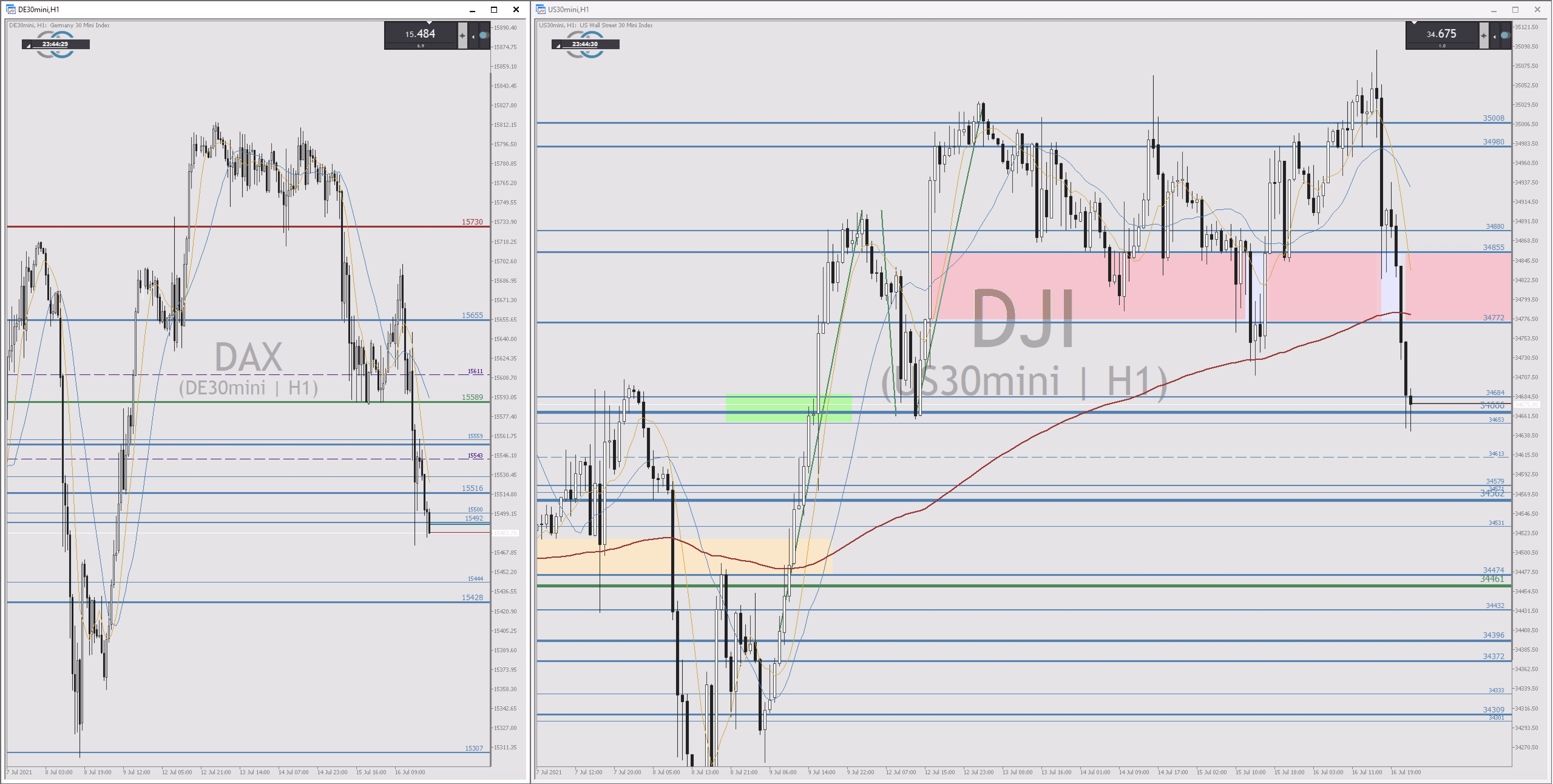Viewport: 1553px width, 784px height.
Task: Click the 23:44:30 countdown timer on DJI chart
Action: coord(585,44)
